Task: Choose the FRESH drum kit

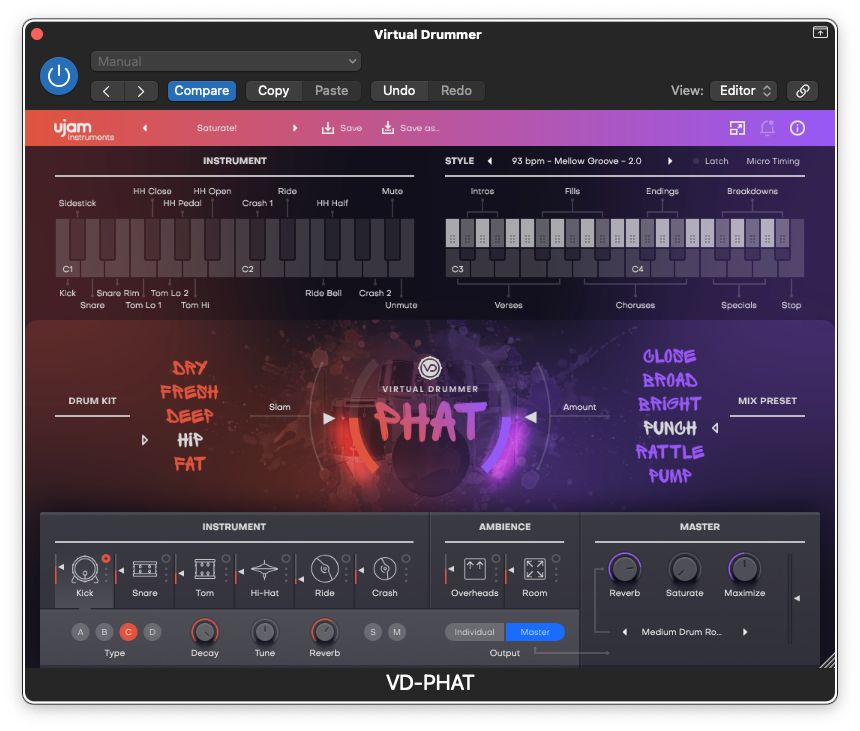Action: 190,392
